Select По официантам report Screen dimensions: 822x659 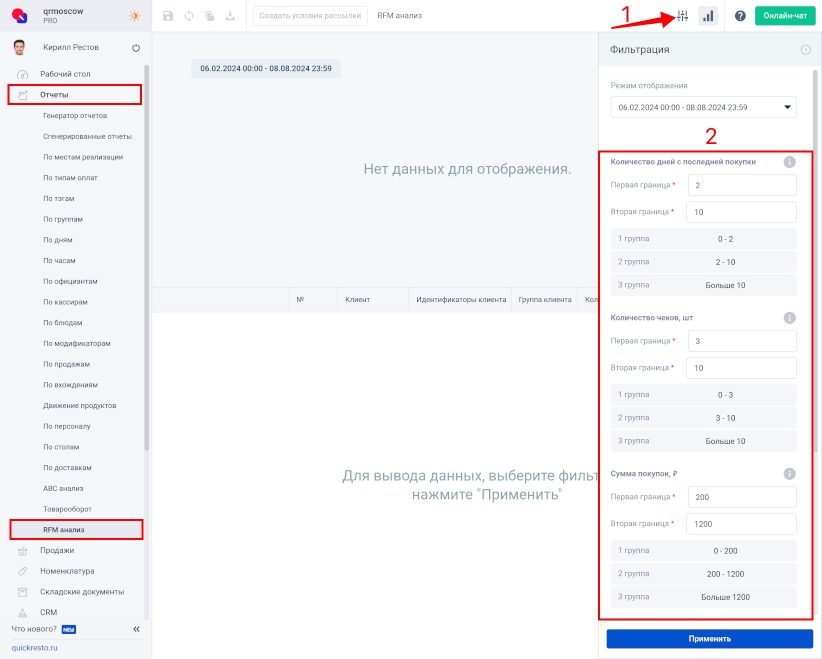click(x=70, y=281)
